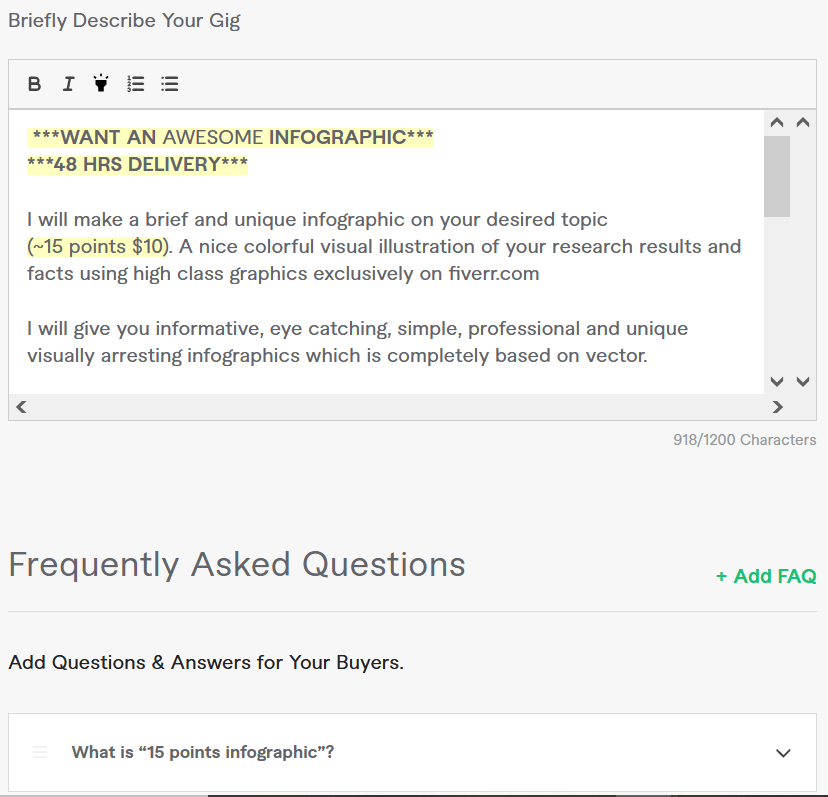Click the + Add FAQ link
This screenshot has height=797, width=828.
pos(766,576)
